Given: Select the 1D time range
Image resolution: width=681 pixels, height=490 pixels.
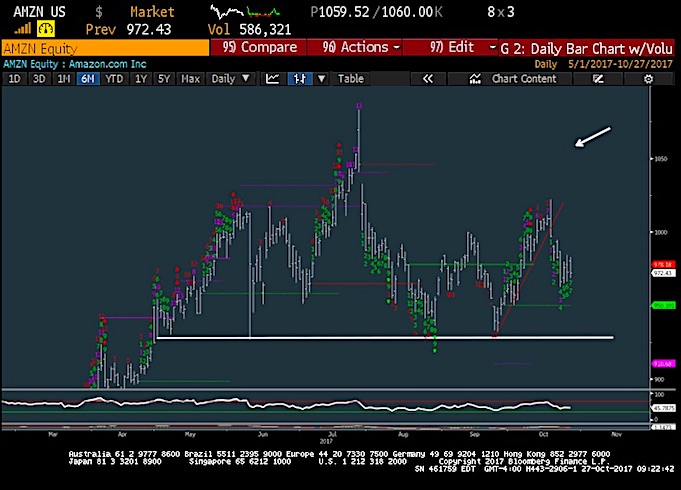Looking at the screenshot, I should click(14, 79).
